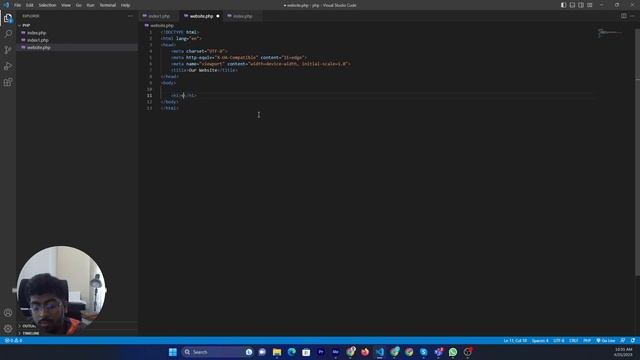Screen dimensions: 640x360
Task: Open the Extensions view
Action: click(x=8, y=82)
